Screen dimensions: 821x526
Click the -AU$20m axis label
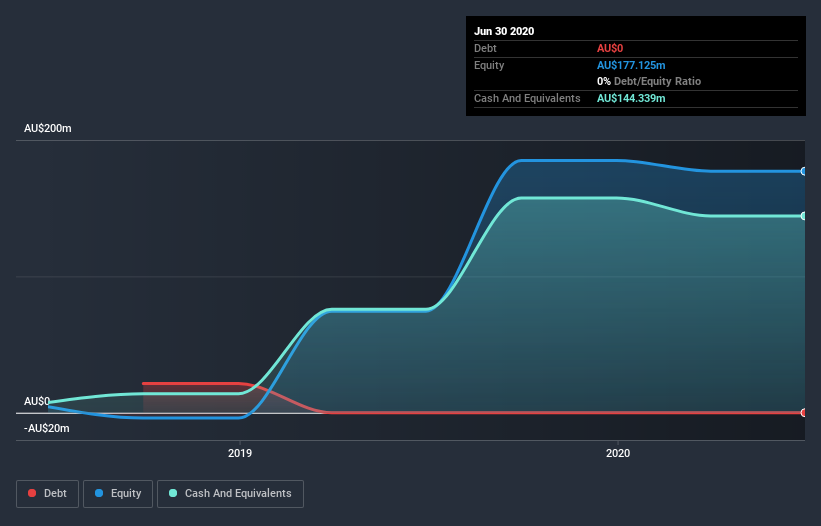47,428
